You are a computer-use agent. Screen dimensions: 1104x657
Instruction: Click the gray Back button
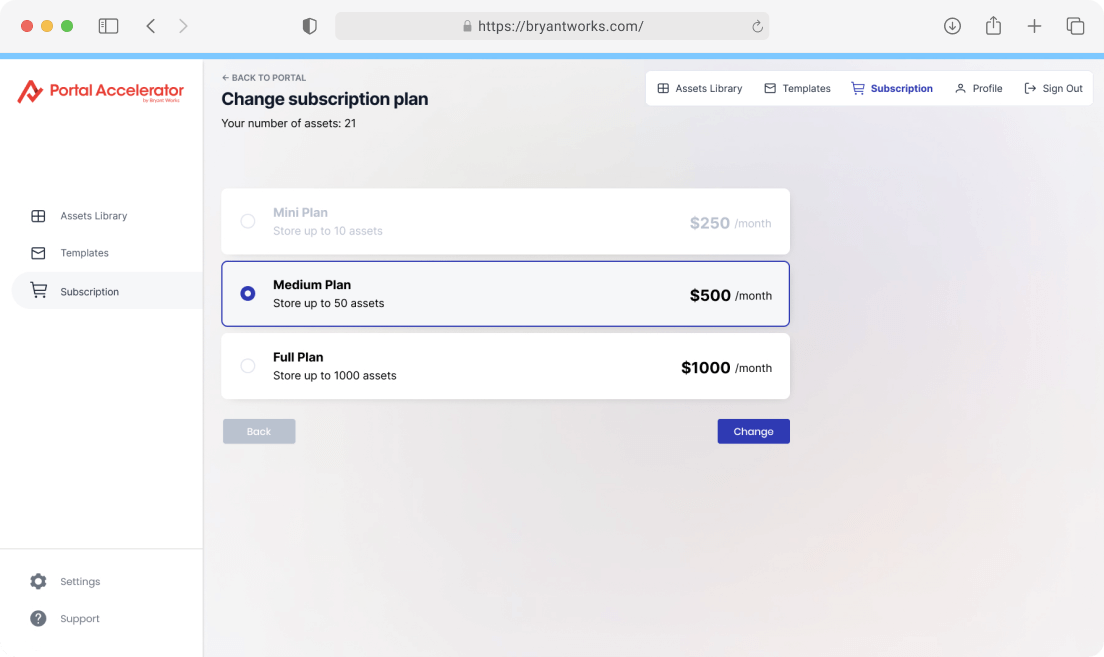[259, 431]
